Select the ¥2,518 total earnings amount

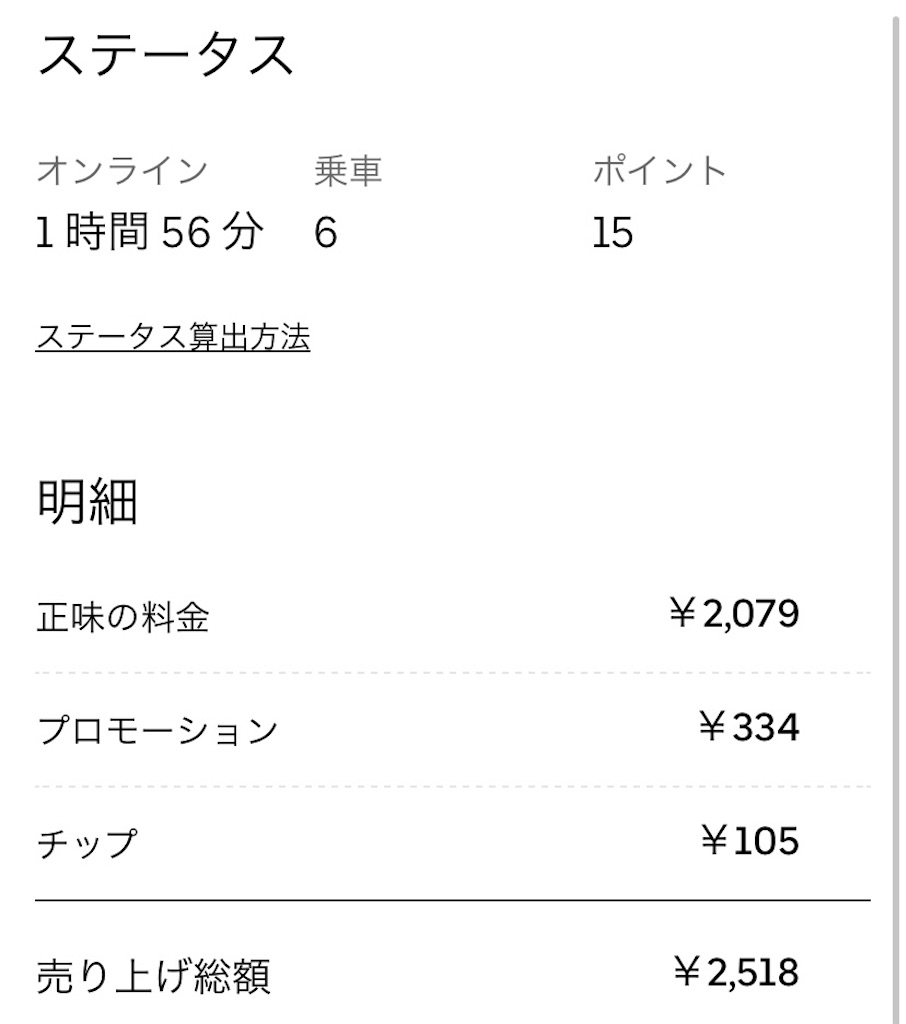(737, 972)
